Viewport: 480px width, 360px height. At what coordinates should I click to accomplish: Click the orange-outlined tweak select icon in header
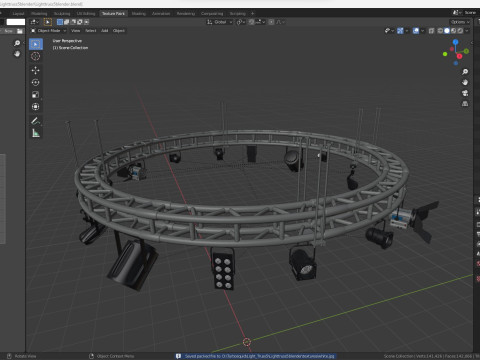pyautogui.click(x=48, y=22)
